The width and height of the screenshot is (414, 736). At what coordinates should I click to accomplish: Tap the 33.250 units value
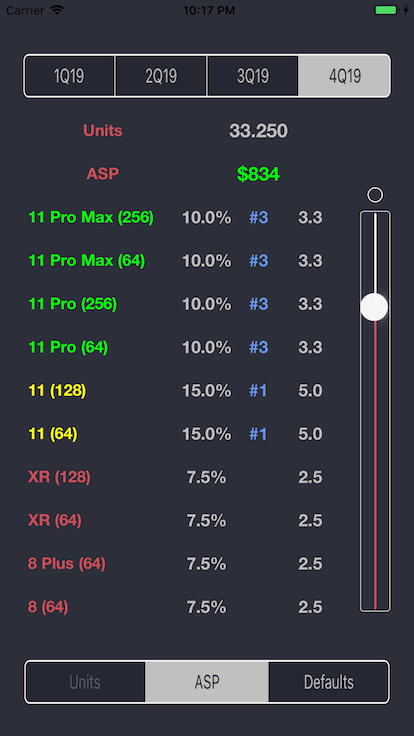(x=258, y=131)
